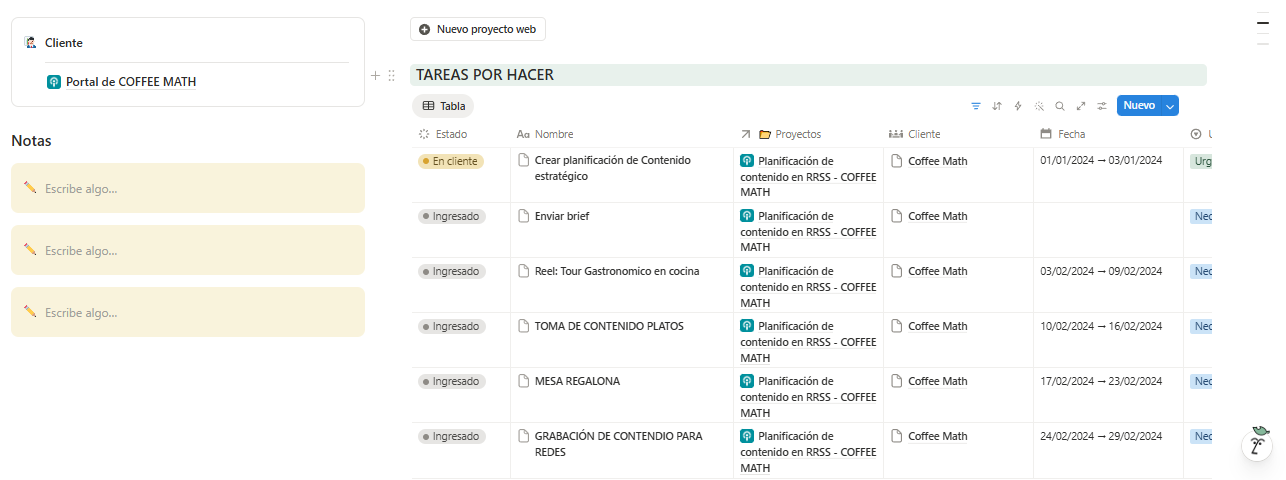Click Ingresado status of Reel row

(x=452, y=271)
